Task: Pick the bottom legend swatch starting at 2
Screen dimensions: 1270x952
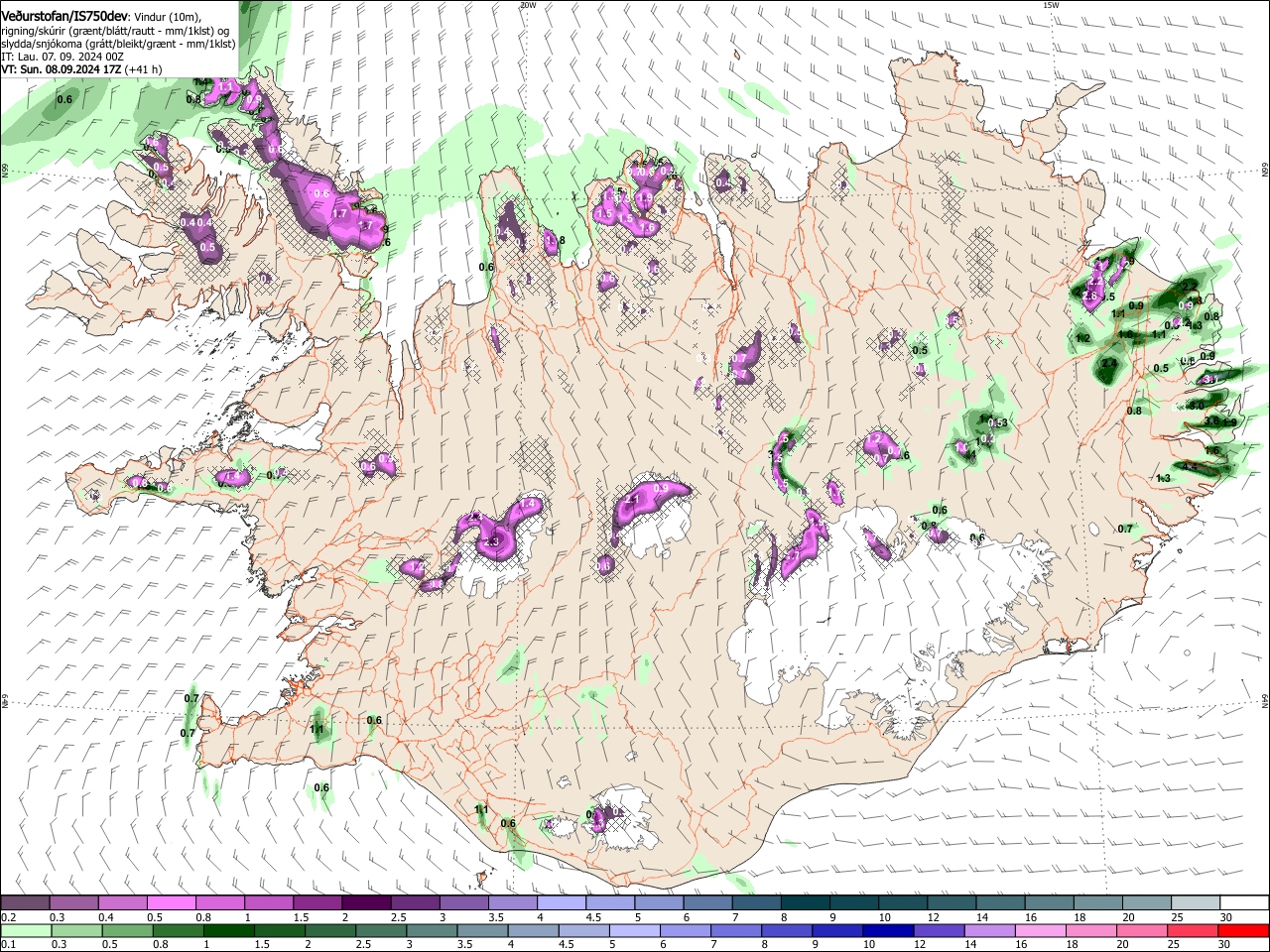Action: click(x=330, y=931)
